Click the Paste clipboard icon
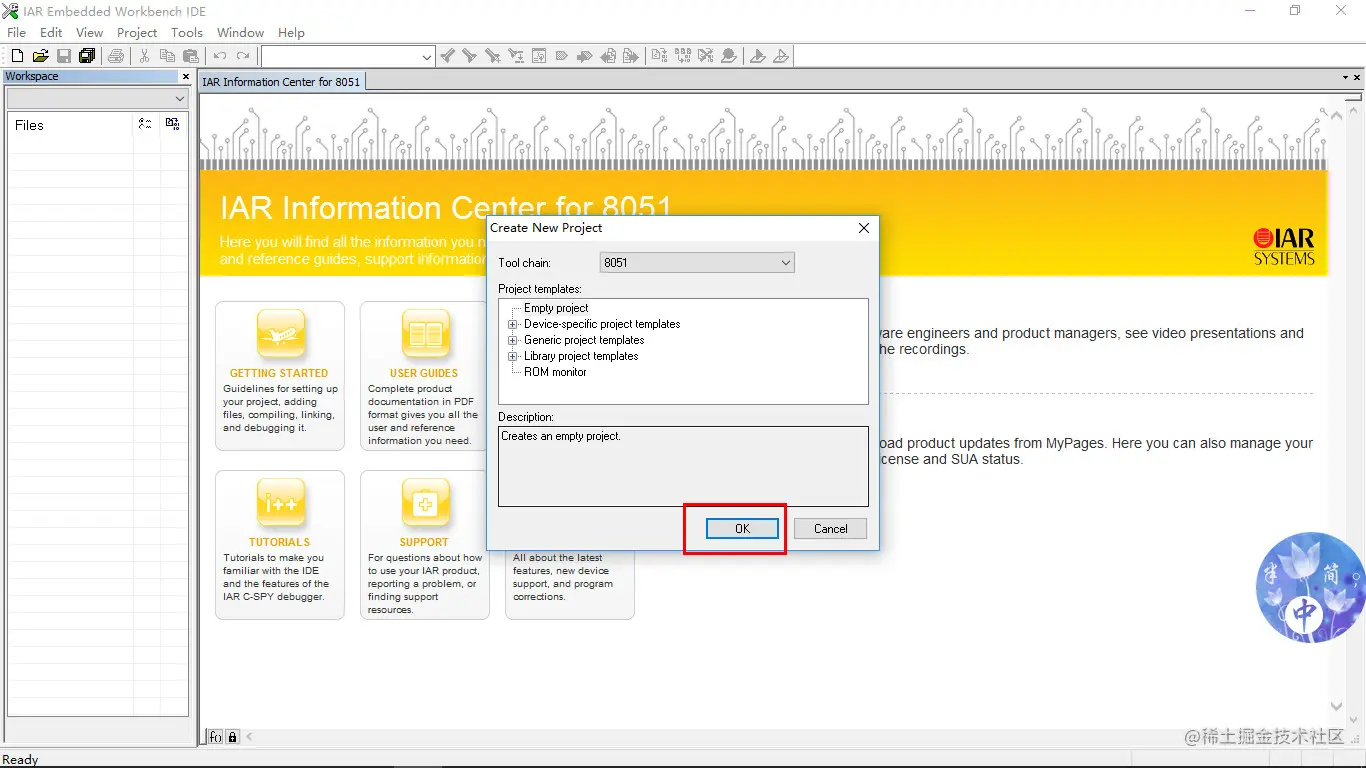The image size is (1366, 768). click(x=190, y=56)
